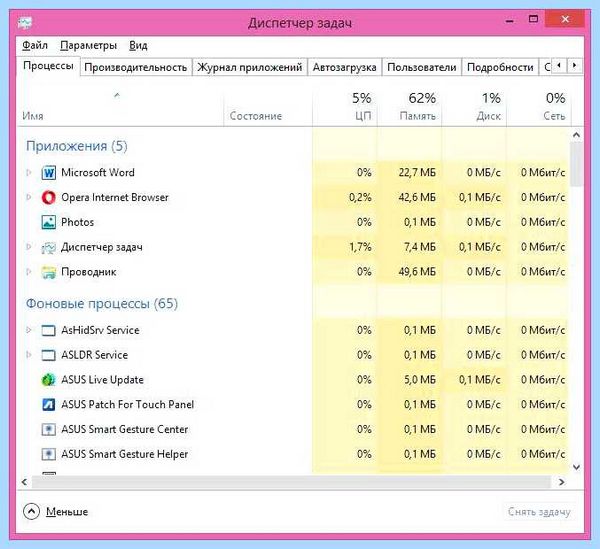
Task: Close the Диспетчер задач window
Action: pyautogui.click(x=565, y=19)
